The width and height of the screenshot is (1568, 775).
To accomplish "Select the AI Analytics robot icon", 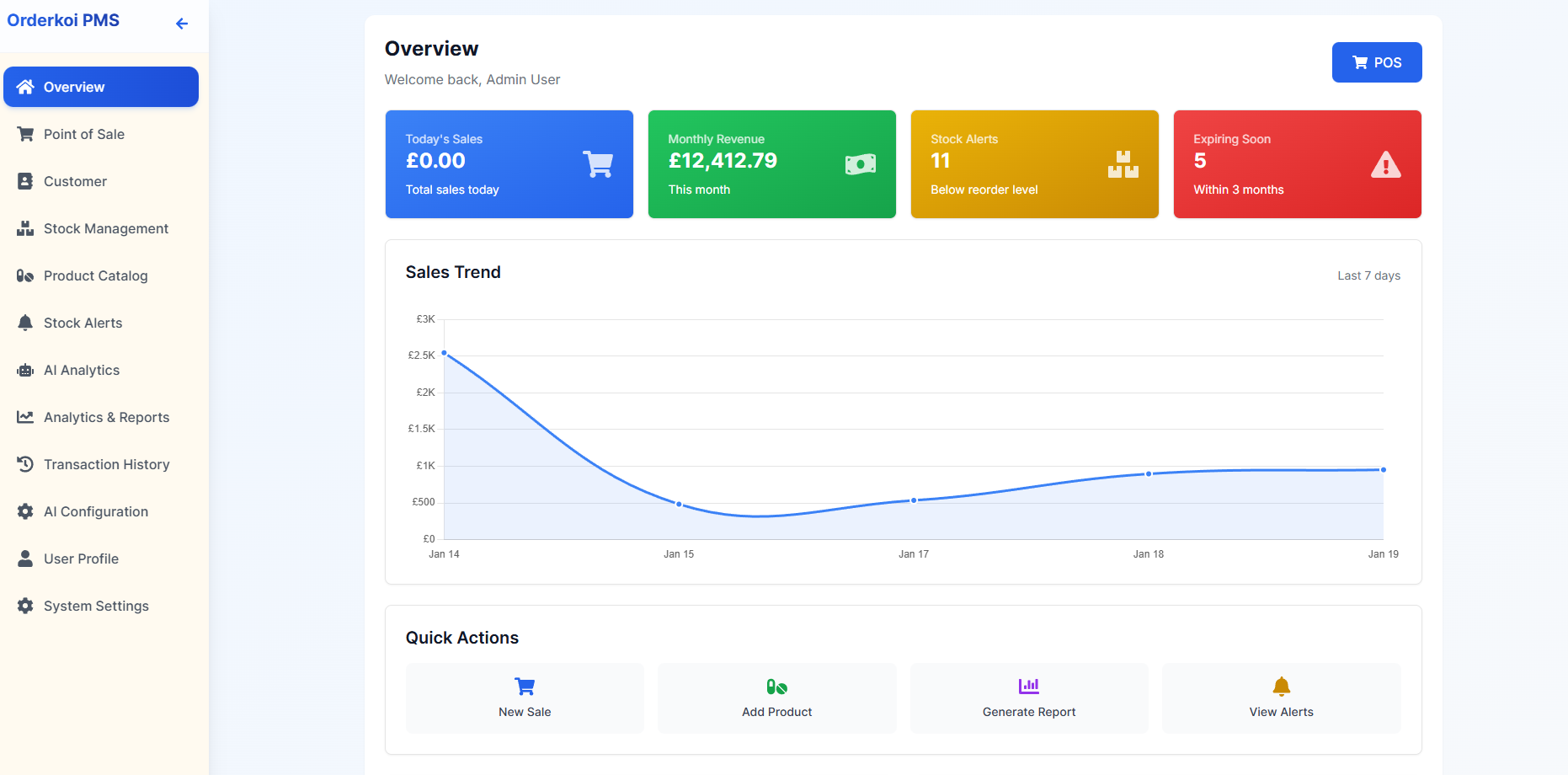I will click(25, 370).
